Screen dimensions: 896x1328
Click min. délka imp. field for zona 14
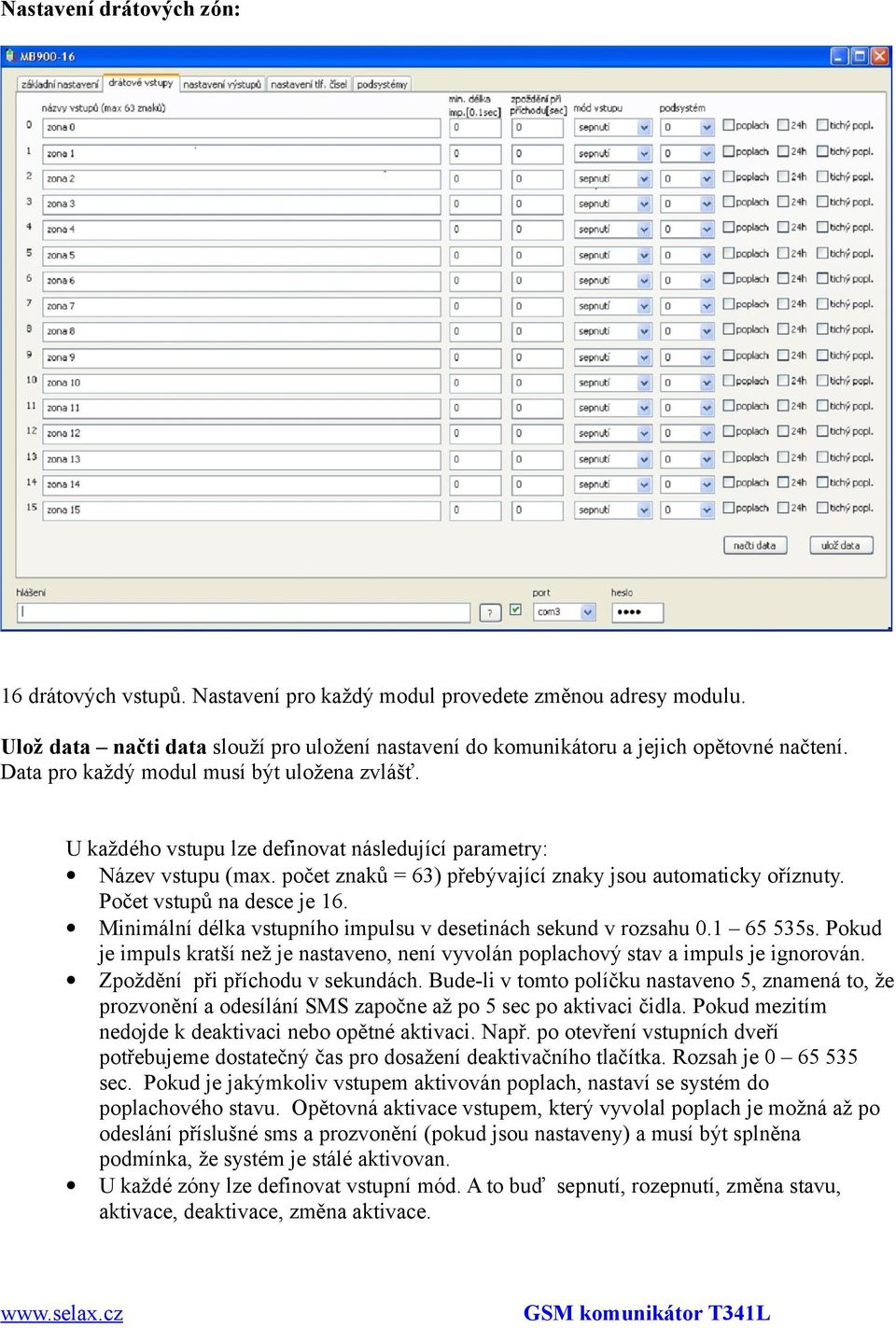click(475, 484)
